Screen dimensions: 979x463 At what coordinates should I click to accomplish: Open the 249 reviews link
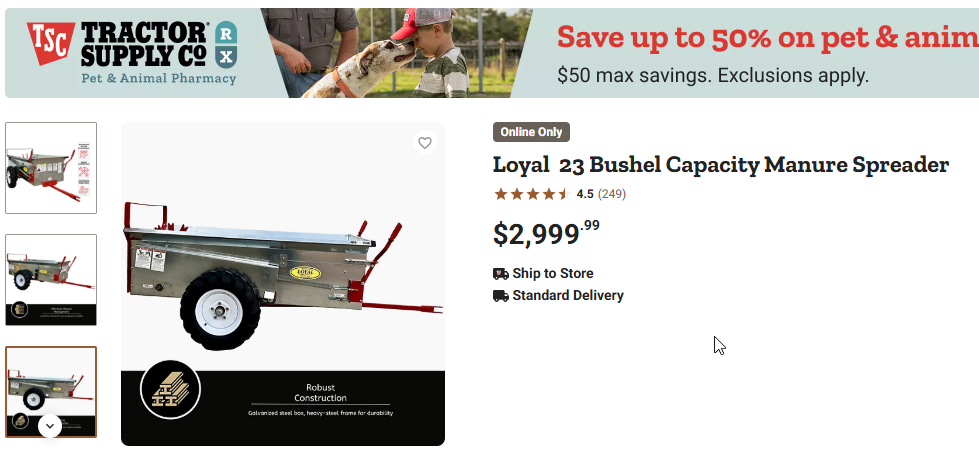click(x=612, y=194)
